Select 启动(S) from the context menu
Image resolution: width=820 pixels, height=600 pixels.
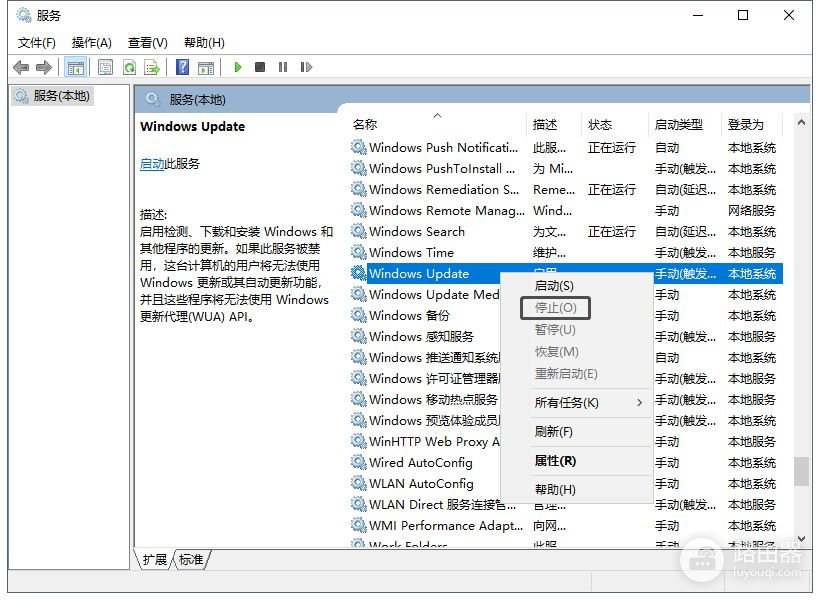pos(554,286)
